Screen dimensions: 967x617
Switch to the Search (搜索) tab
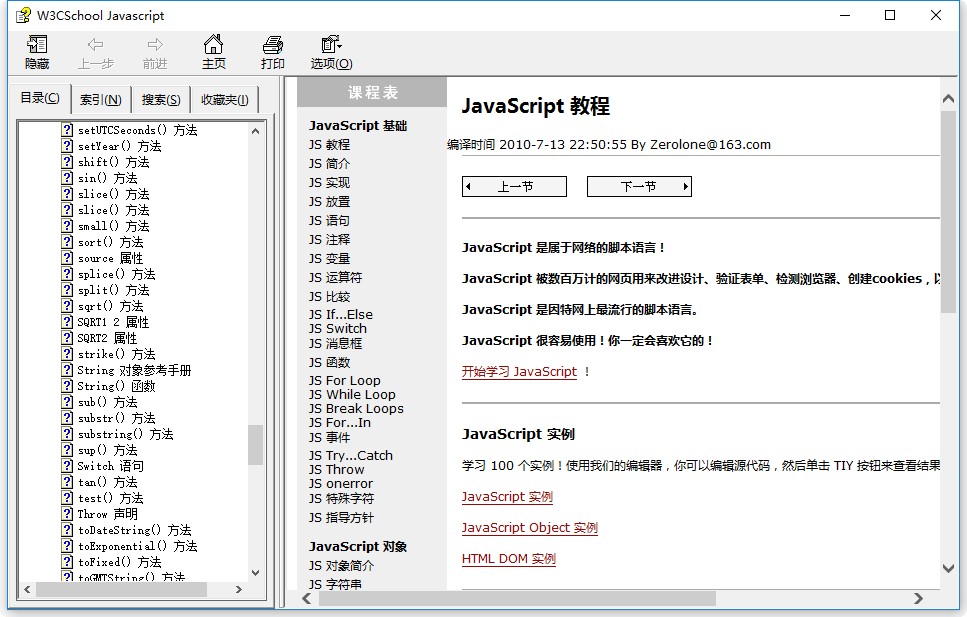coord(161,99)
